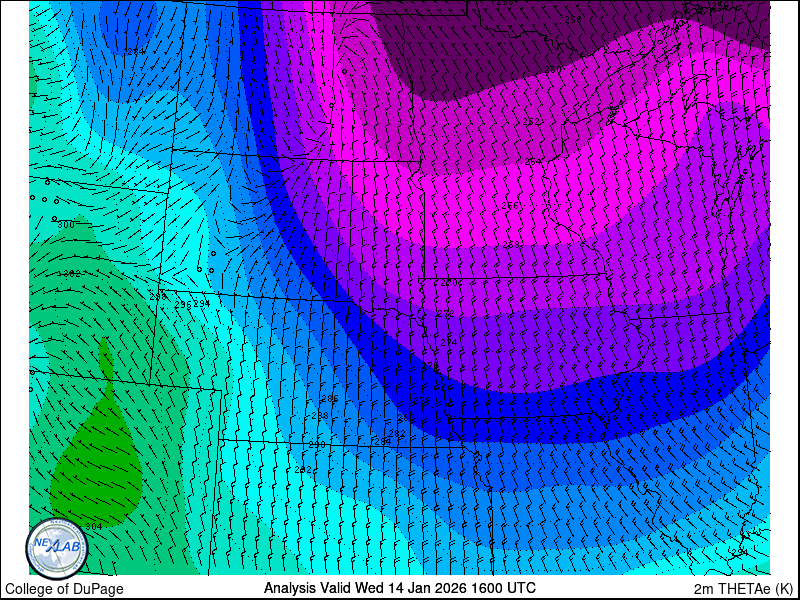This screenshot has height=600, width=800.
Task: Click the 274 contour label
Action: [x=449, y=343]
